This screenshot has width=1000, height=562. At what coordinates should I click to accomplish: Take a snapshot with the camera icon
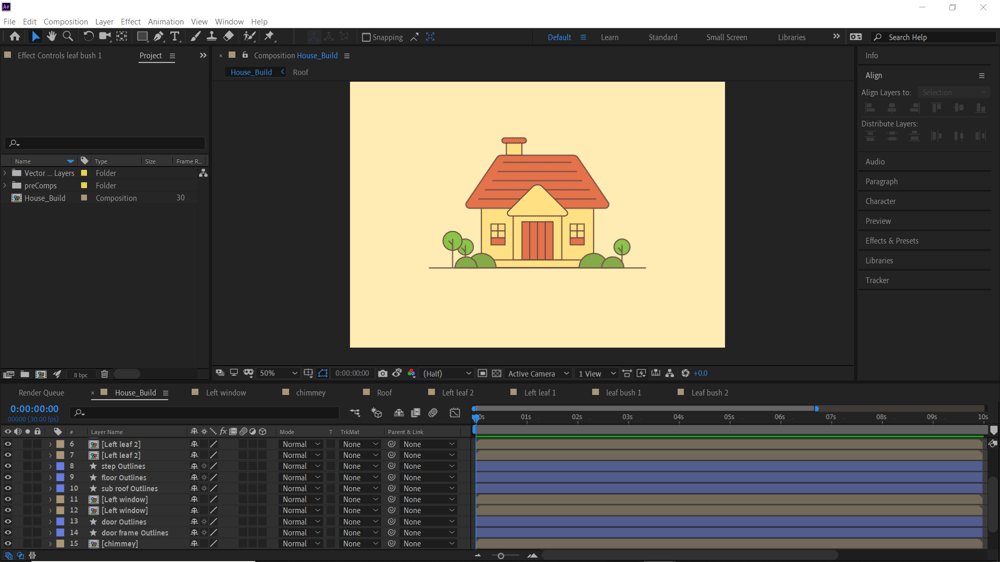[x=383, y=373]
